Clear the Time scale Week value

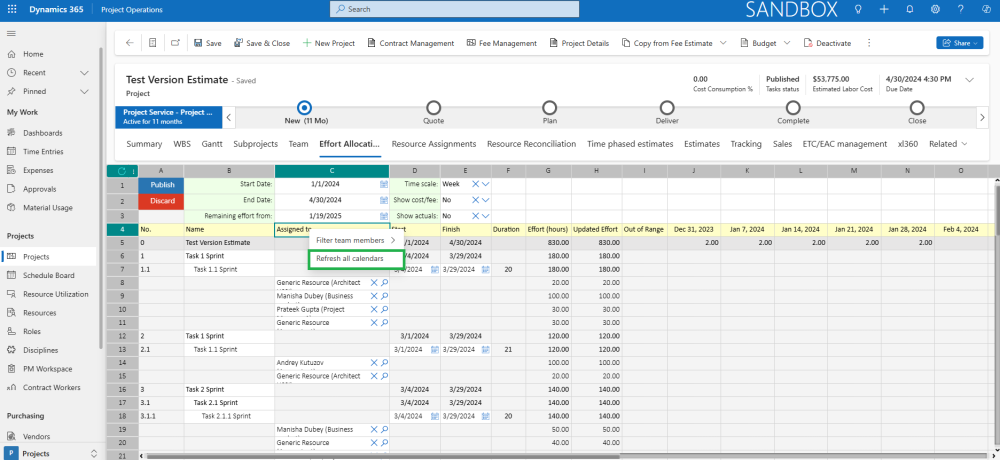pos(474,185)
